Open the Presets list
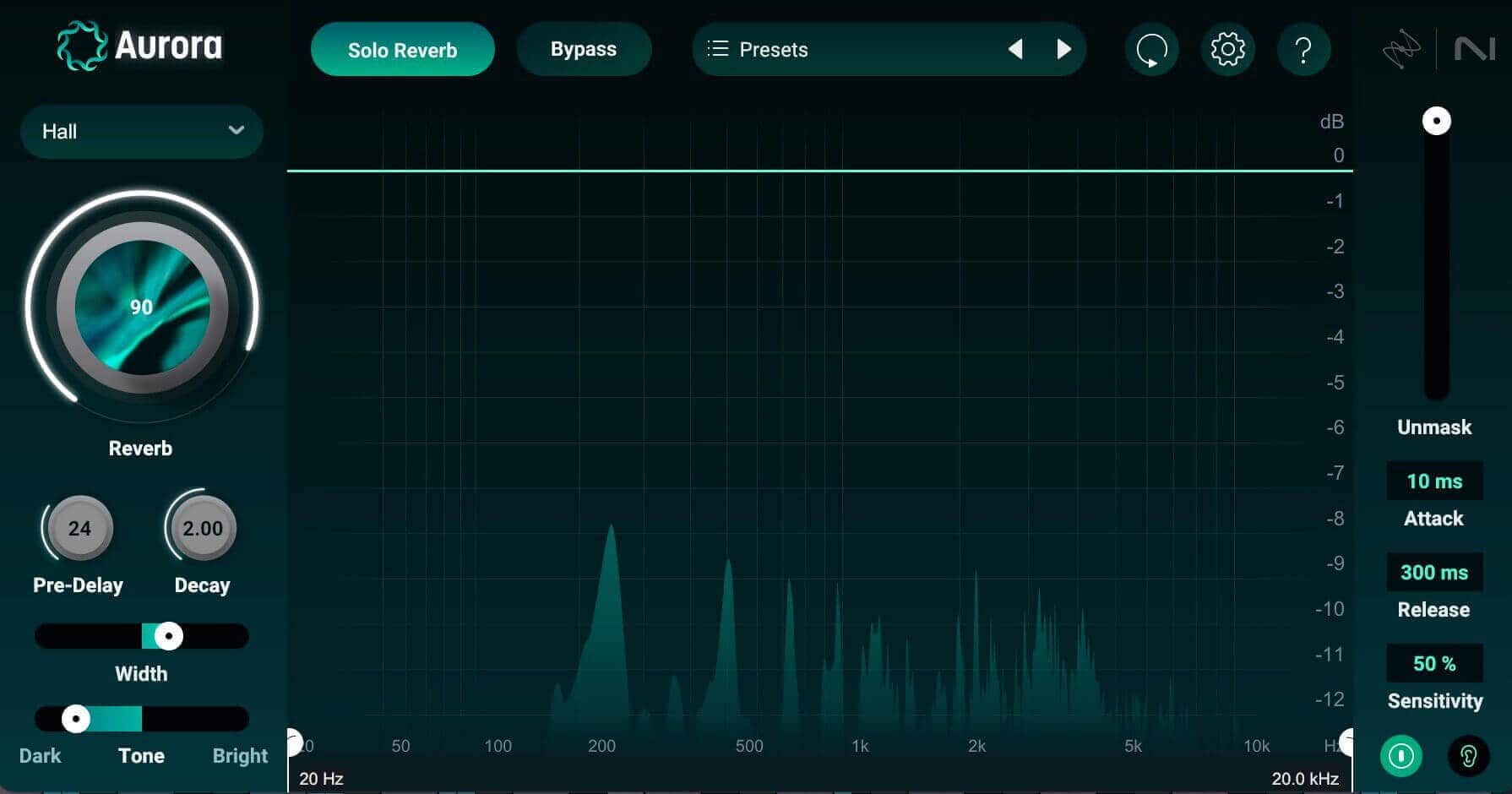Image resolution: width=1512 pixels, height=794 pixels. 758,50
